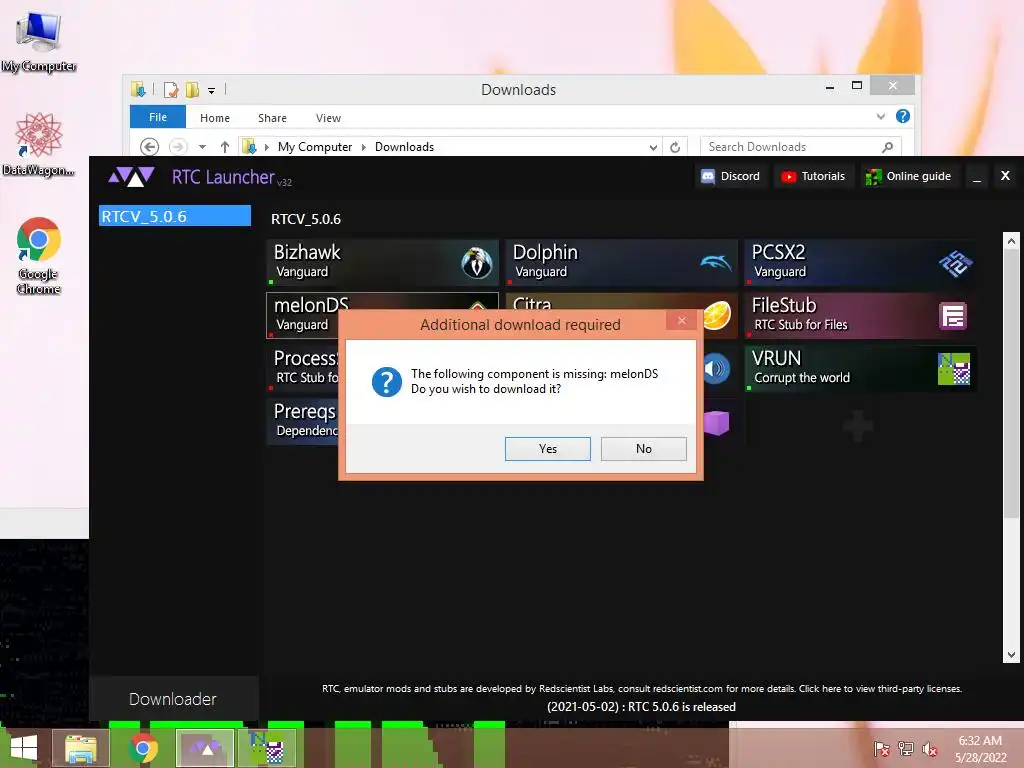Open the Home ribbon tab in Downloads

(215, 118)
